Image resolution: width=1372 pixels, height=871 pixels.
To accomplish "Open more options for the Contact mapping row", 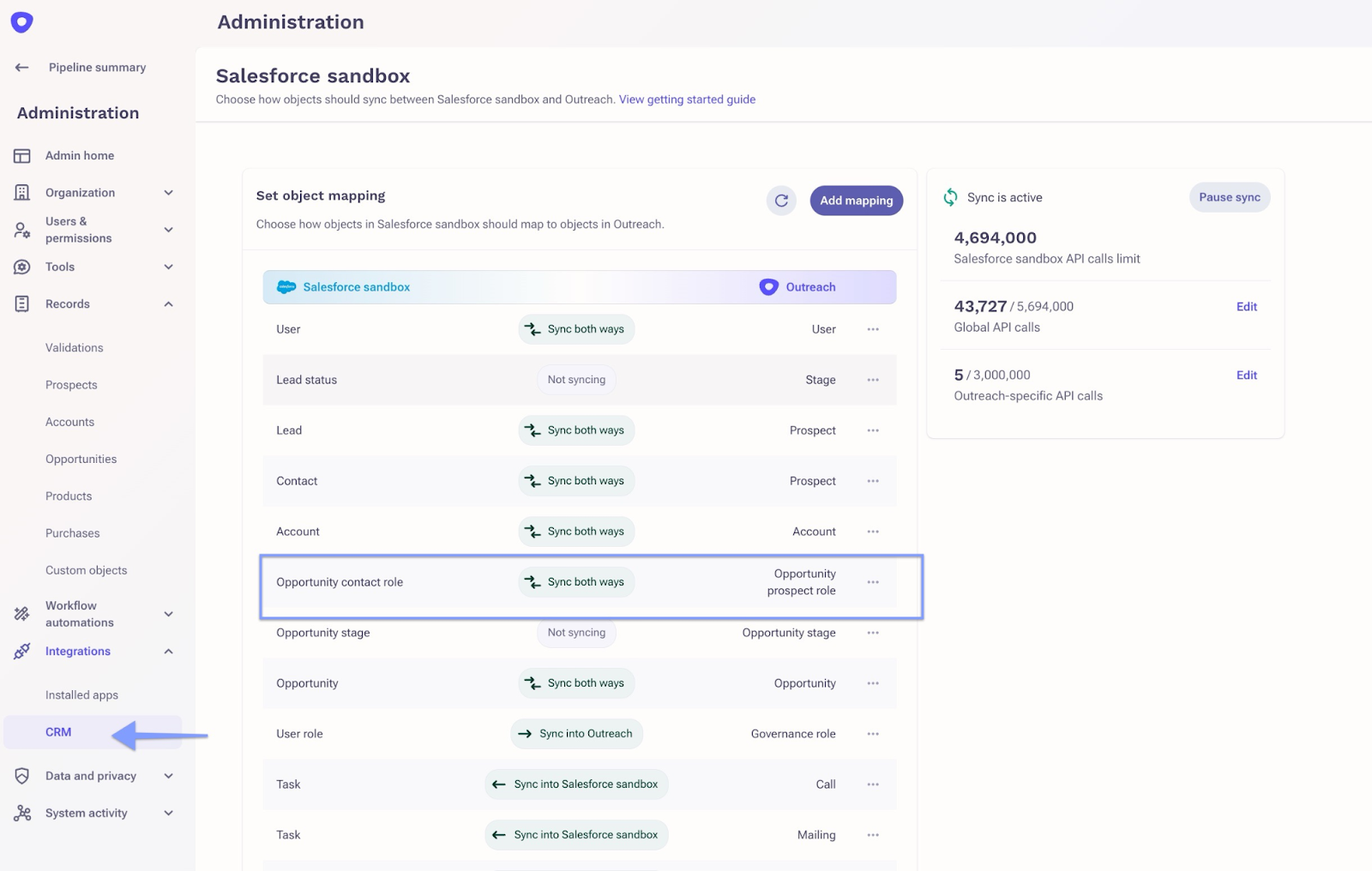I will point(873,481).
